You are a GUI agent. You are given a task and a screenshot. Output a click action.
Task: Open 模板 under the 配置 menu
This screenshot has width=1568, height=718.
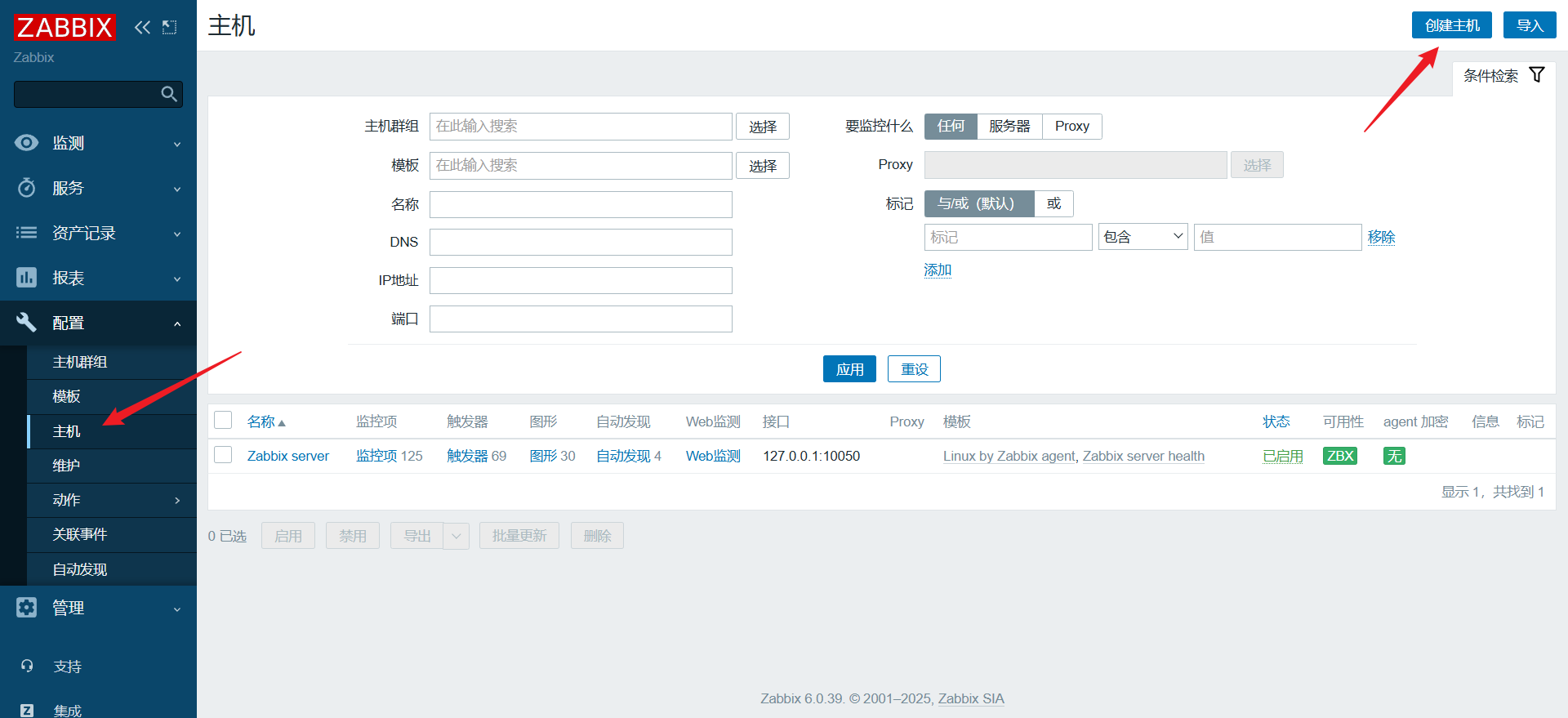tap(67, 396)
